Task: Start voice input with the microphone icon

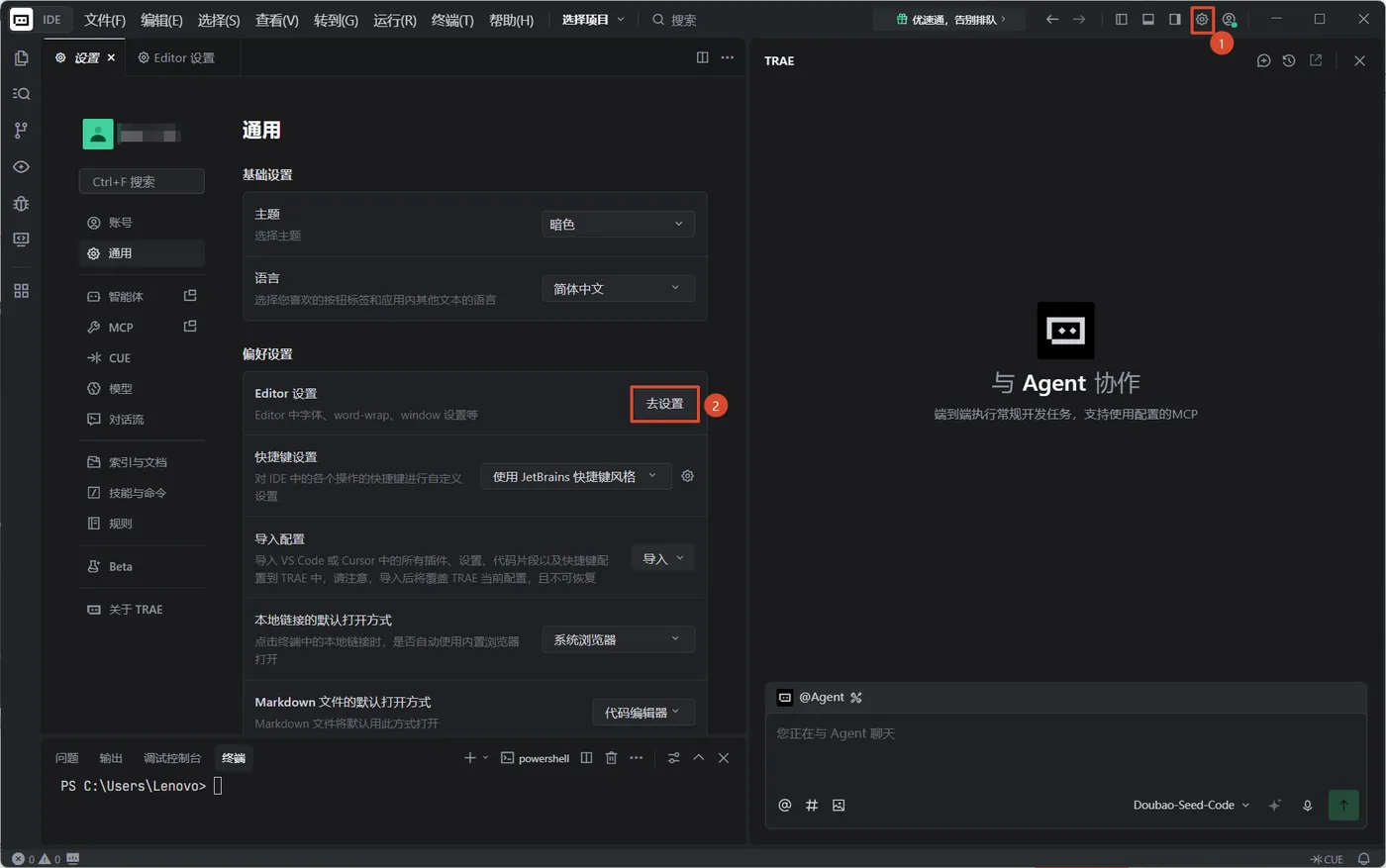Action: 1307,805
